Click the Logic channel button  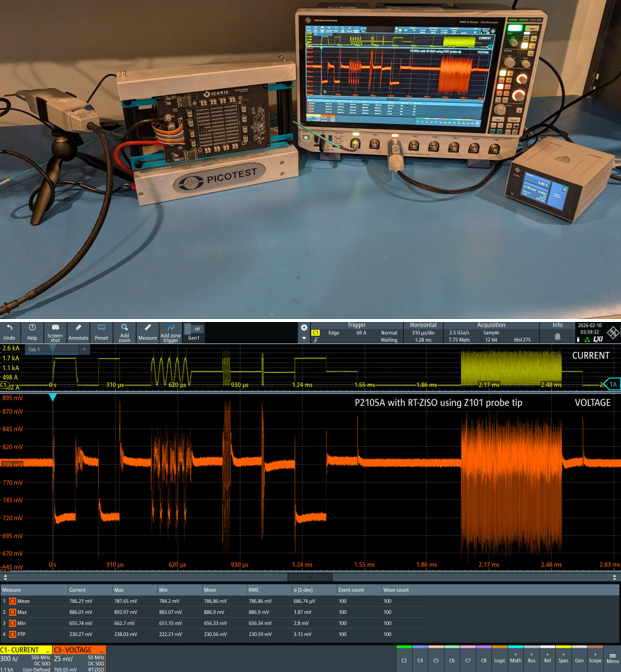point(500,658)
